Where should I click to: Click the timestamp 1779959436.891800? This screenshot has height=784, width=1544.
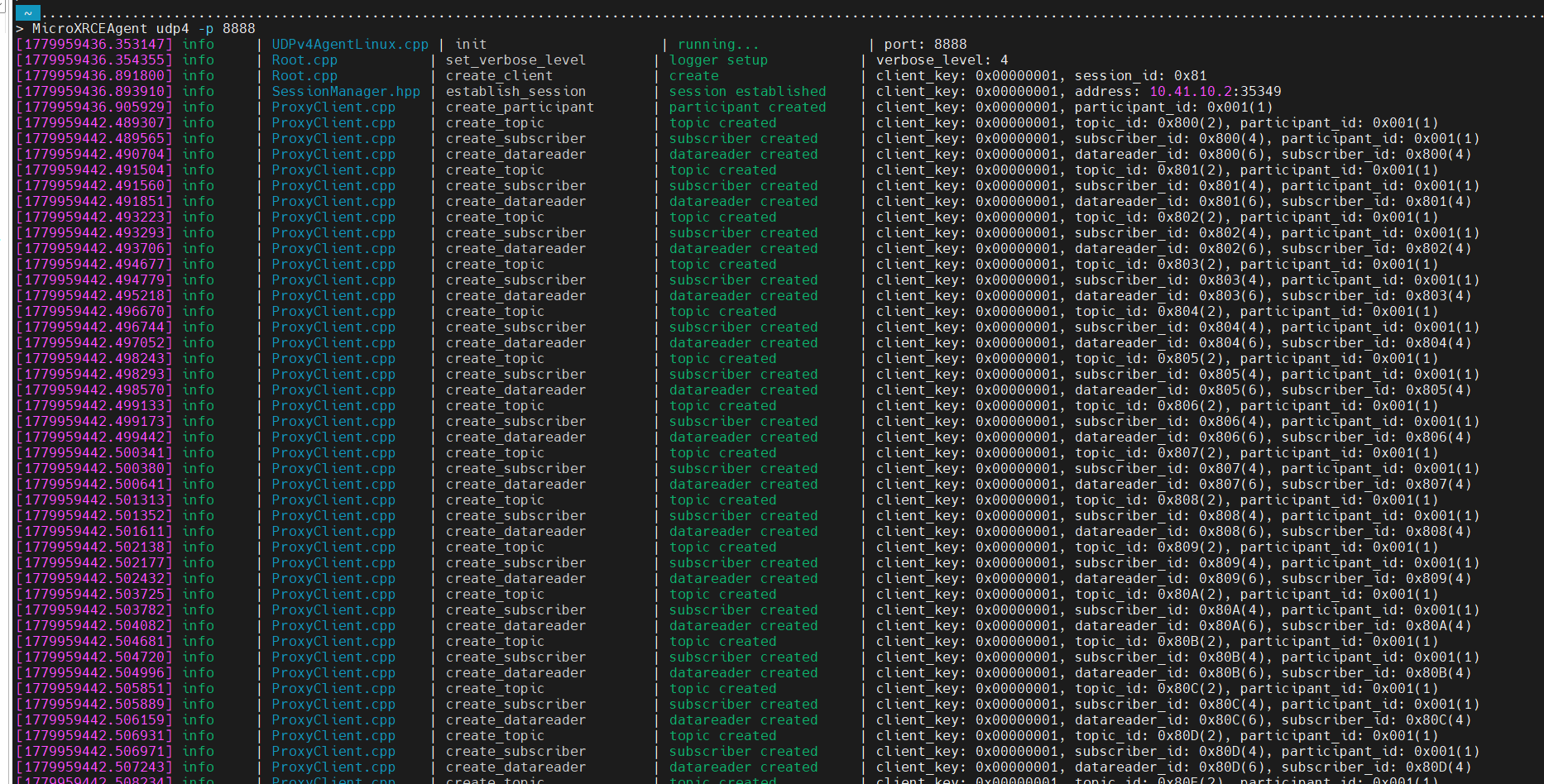click(94, 75)
